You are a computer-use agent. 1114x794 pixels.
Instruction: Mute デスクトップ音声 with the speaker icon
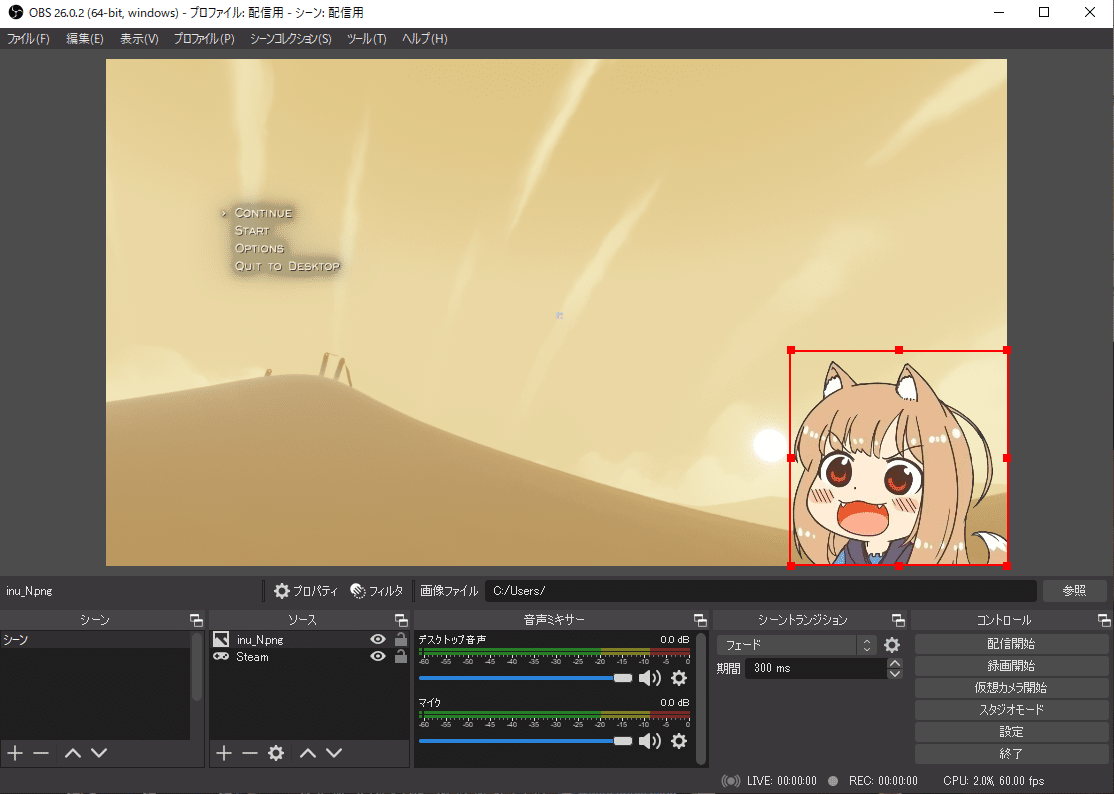point(649,678)
